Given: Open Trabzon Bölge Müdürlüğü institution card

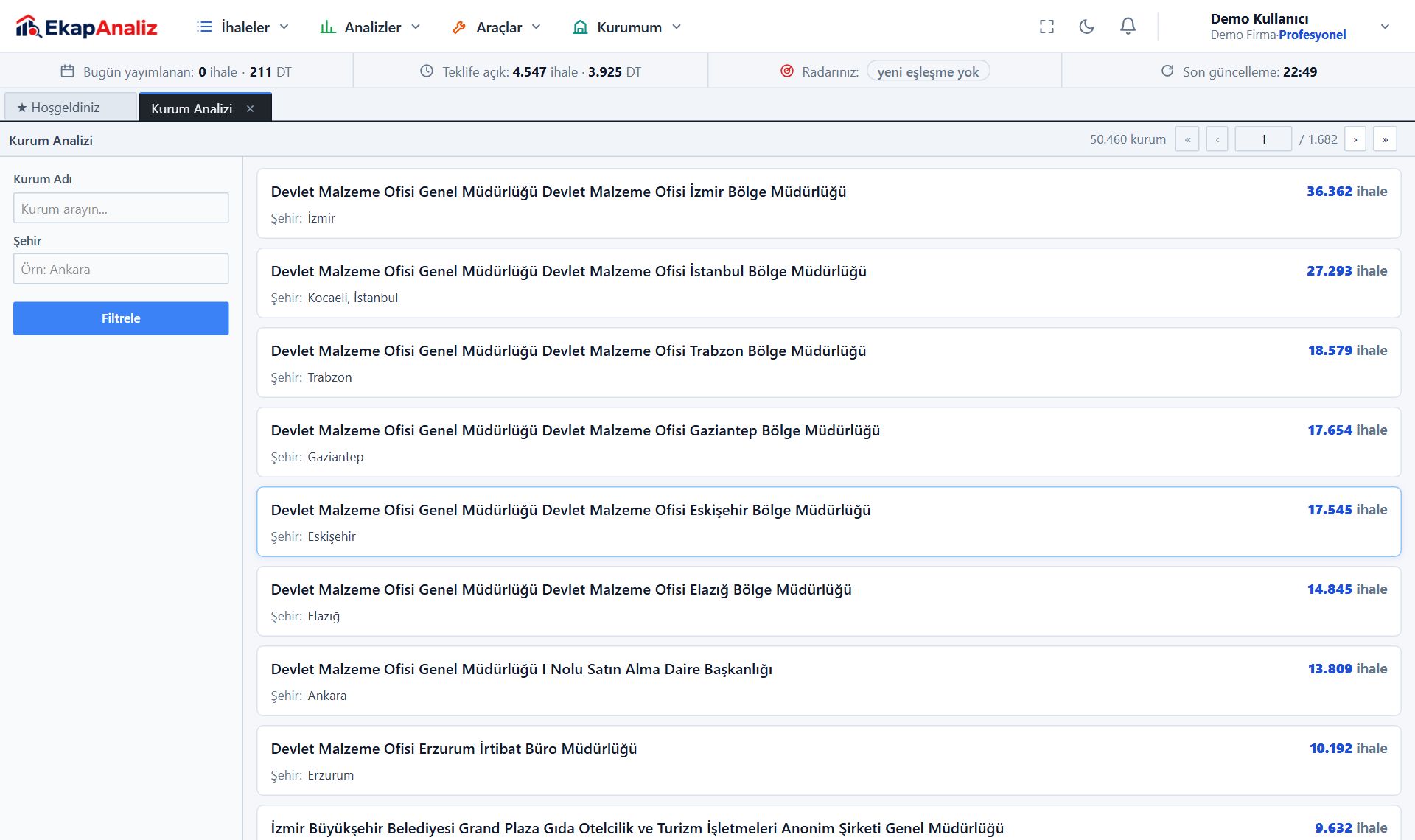Looking at the screenshot, I should pyautogui.click(x=828, y=363).
